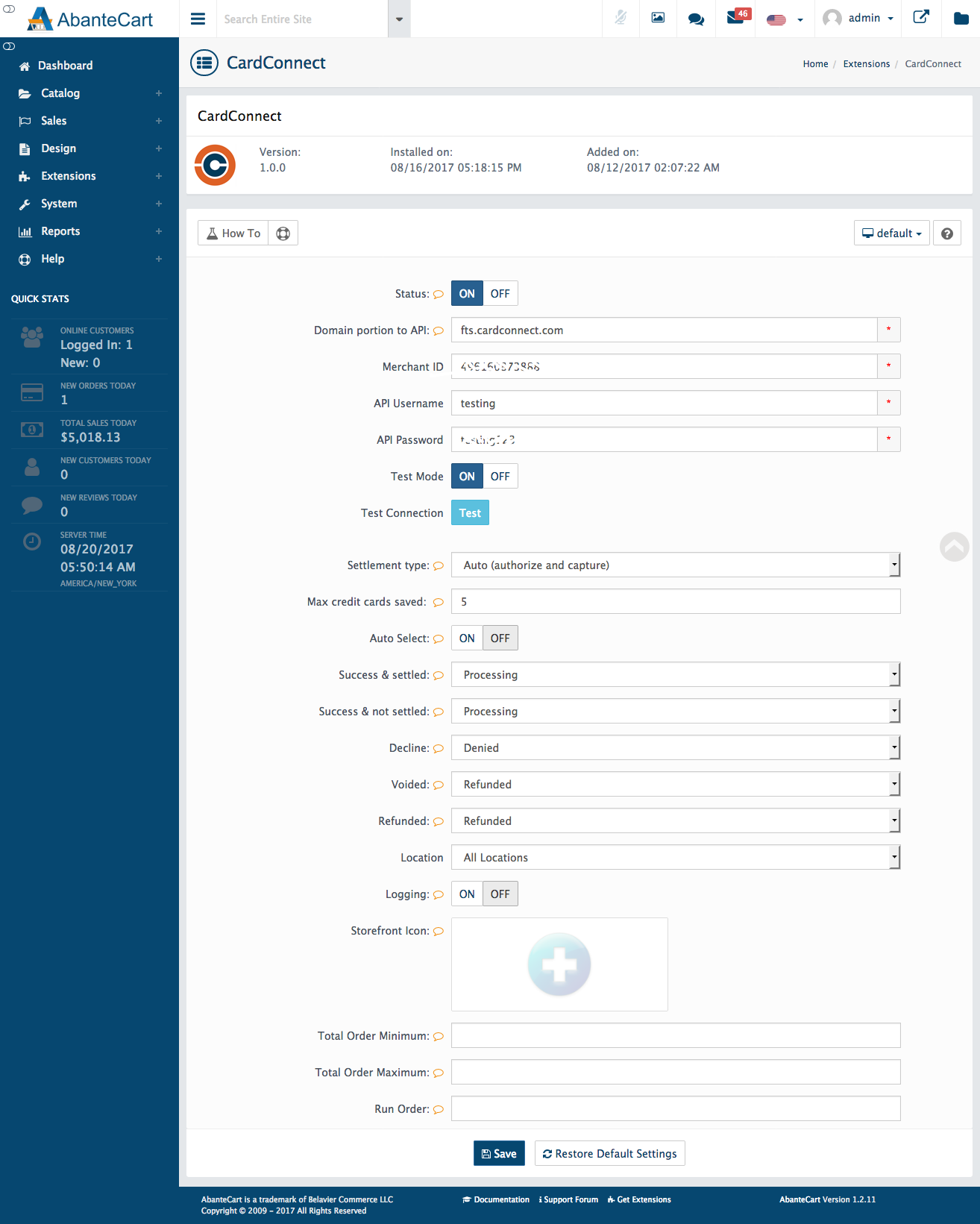Click the folder icon in top right
This screenshot has width=980, height=1224.
tap(961, 19)
